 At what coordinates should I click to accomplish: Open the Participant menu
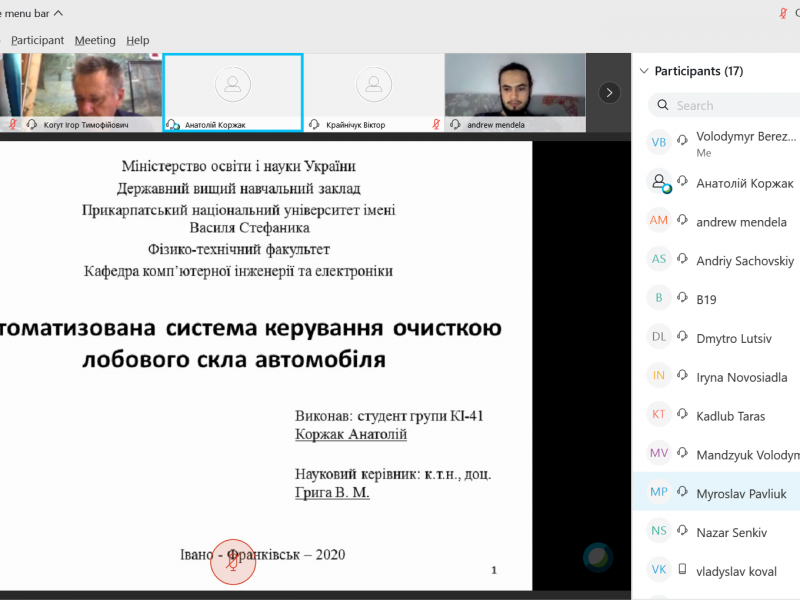pos(37,40)
